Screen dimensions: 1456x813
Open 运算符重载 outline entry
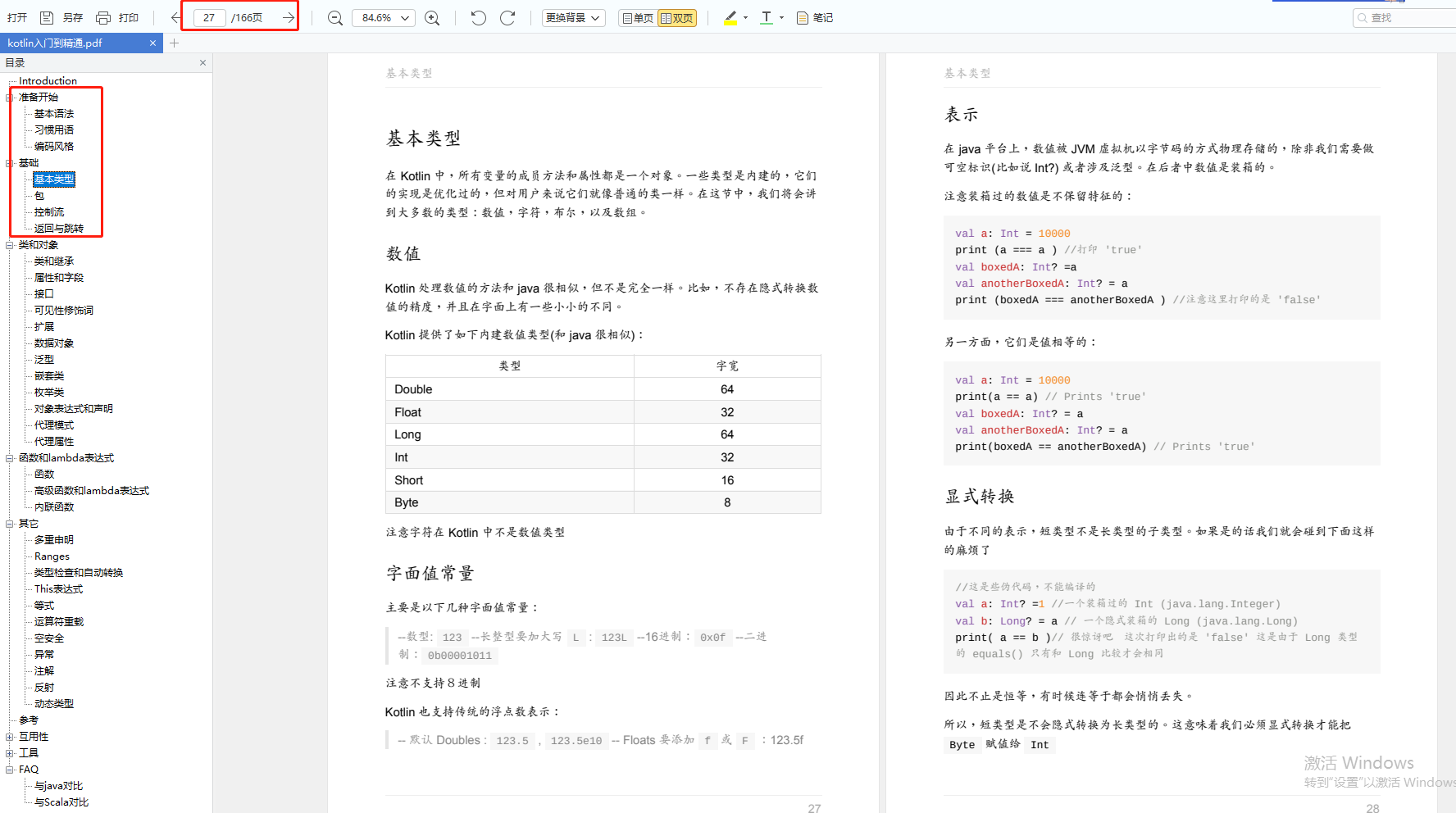coord(59,621)
